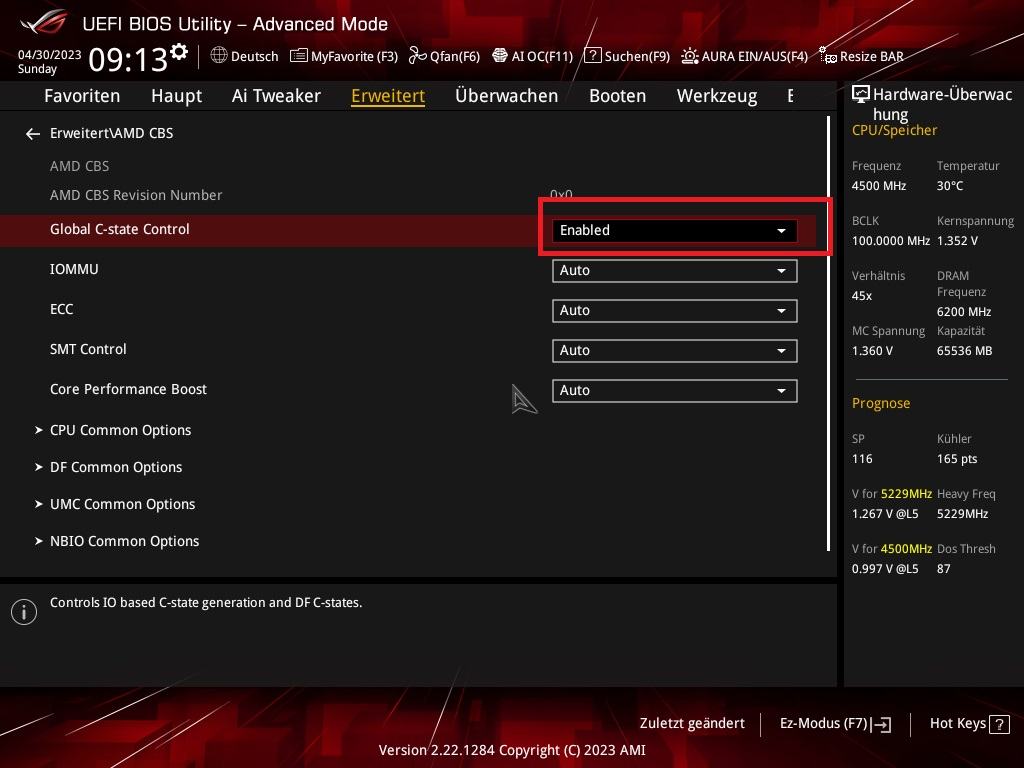Open Suchen(F9) search
1024x768 pixels.
(627, 56)
